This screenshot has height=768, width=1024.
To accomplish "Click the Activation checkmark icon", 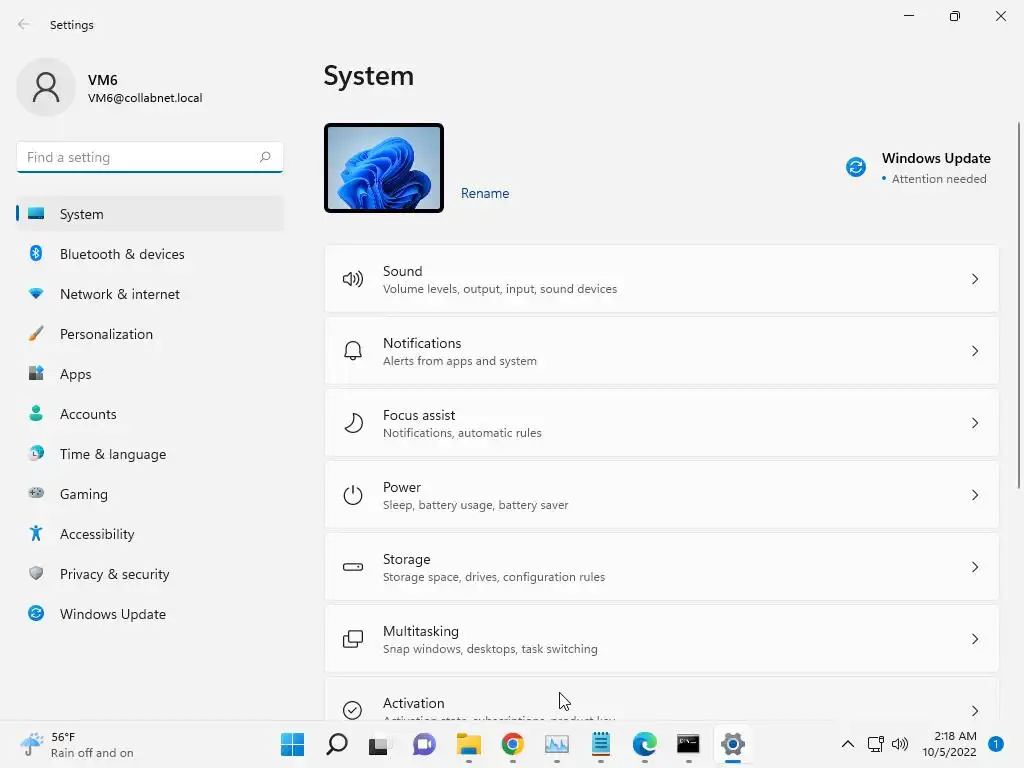I will click(x=353, y=710).
